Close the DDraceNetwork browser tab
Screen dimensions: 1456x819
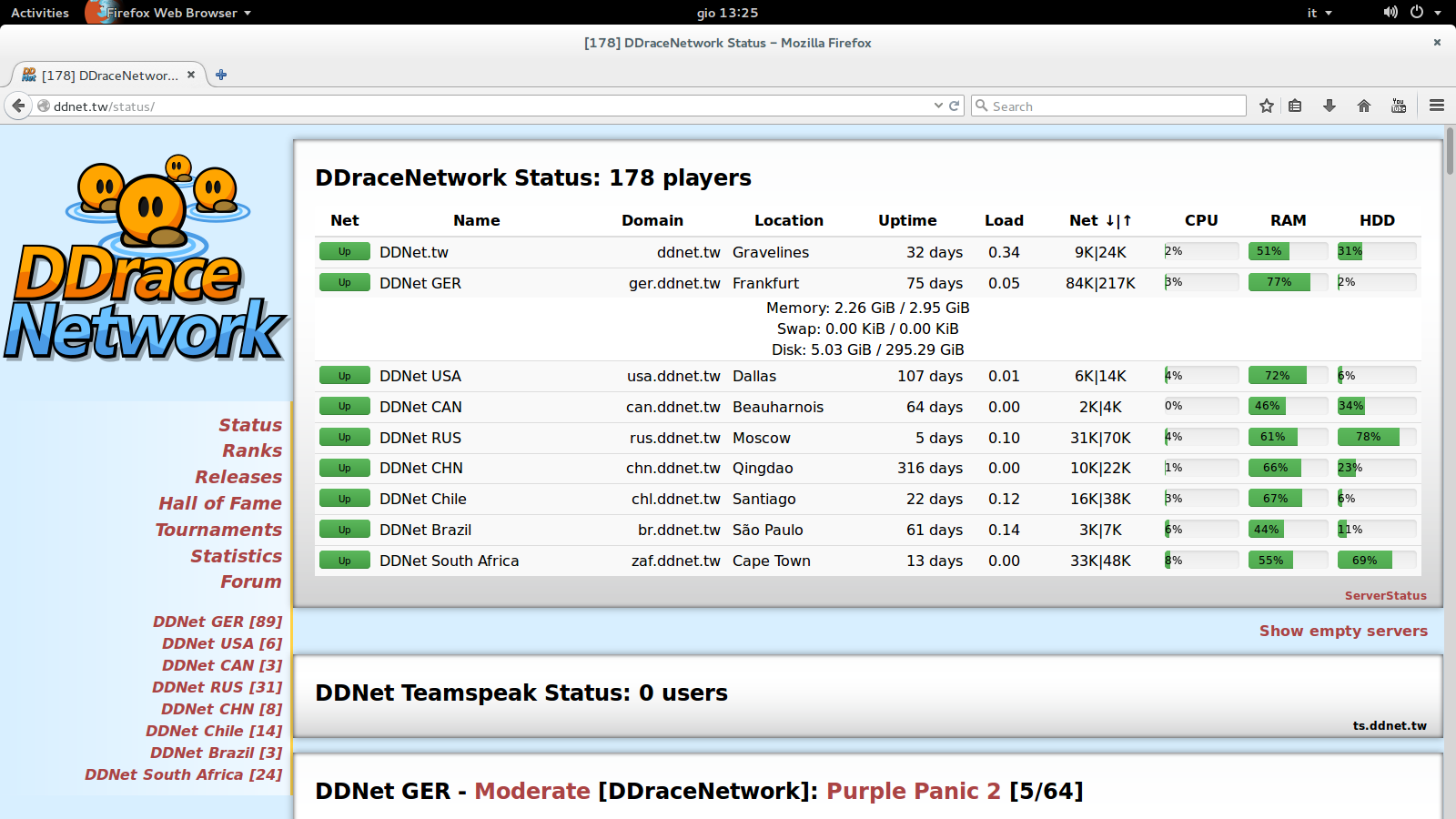[191, 75]
